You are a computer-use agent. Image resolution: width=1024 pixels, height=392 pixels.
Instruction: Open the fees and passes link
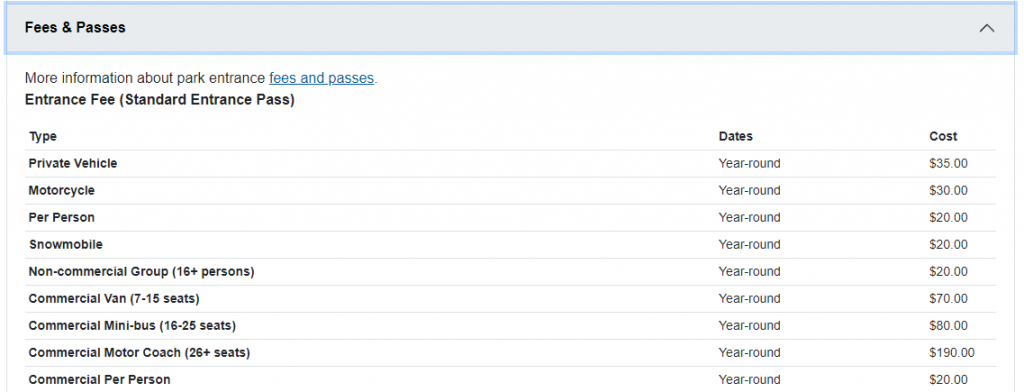[x=321, y=78]
